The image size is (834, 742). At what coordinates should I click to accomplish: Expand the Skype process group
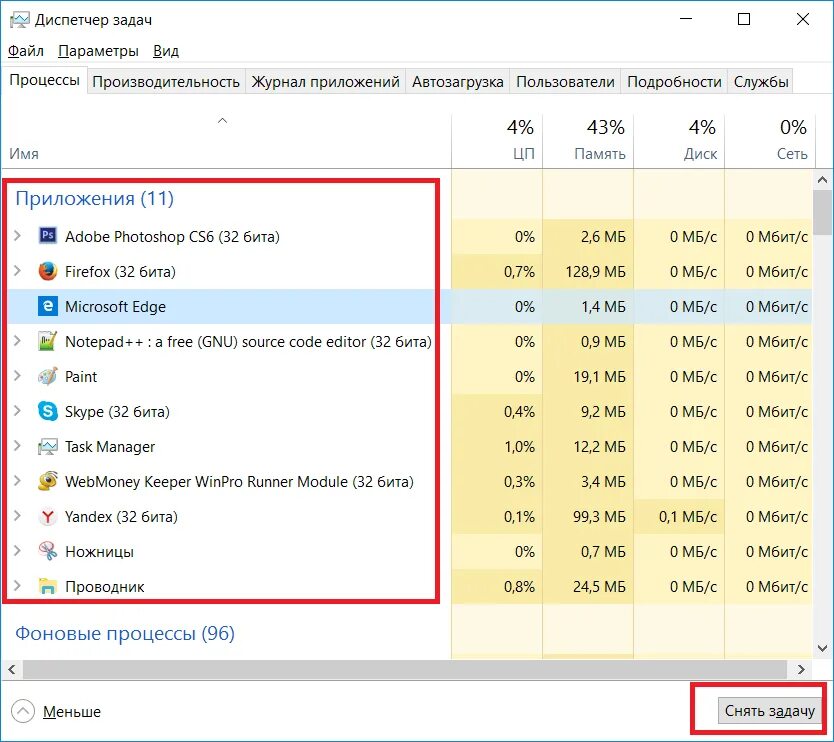point(18,411)
